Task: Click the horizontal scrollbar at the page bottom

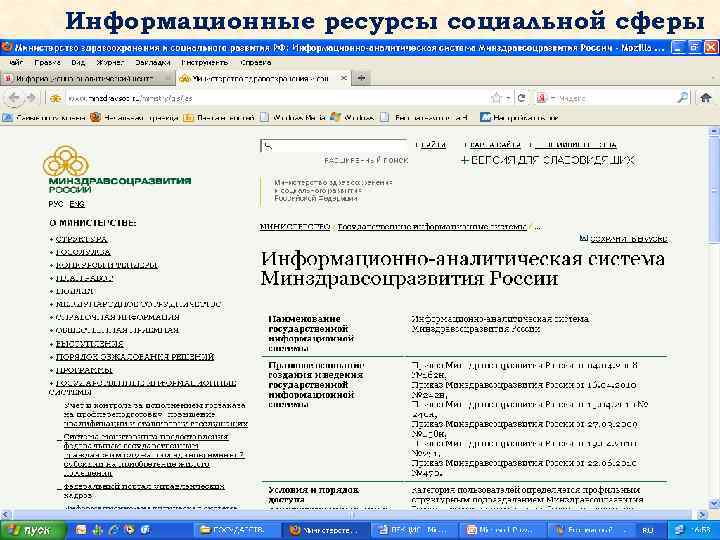Action: (354, 515)
